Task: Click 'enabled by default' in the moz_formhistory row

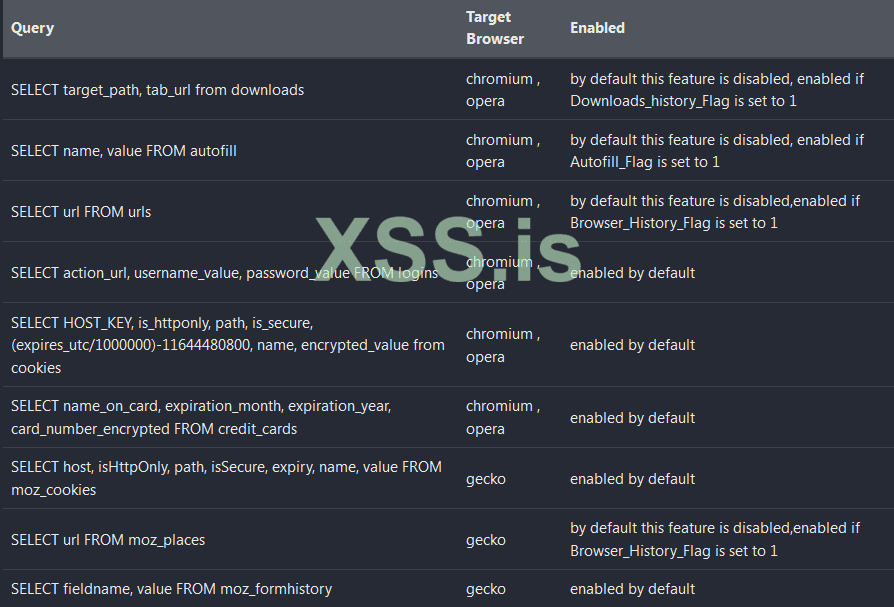Action: coord(632,589)
